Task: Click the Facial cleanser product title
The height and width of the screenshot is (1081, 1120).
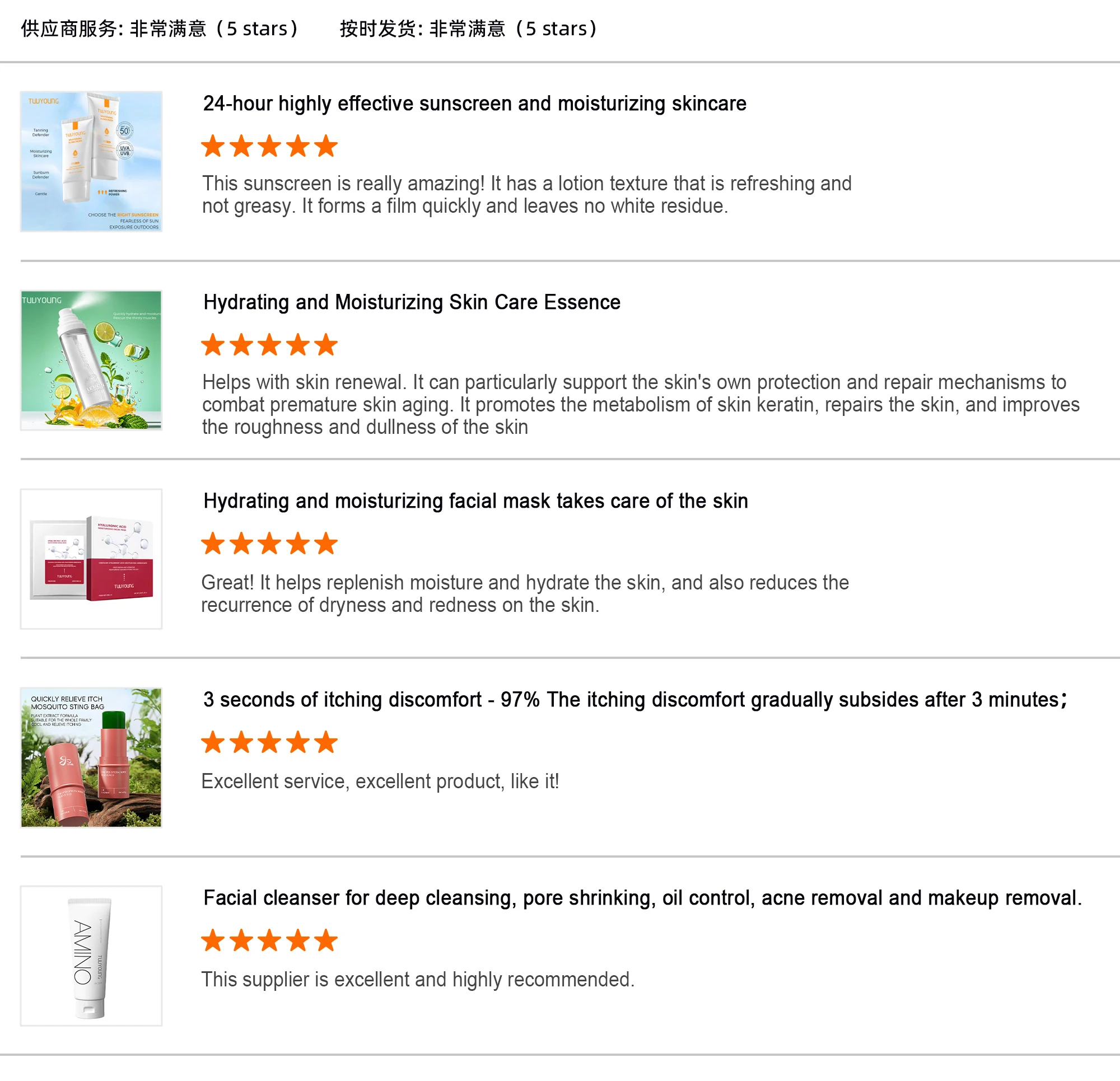Action: tap(643, 898)
